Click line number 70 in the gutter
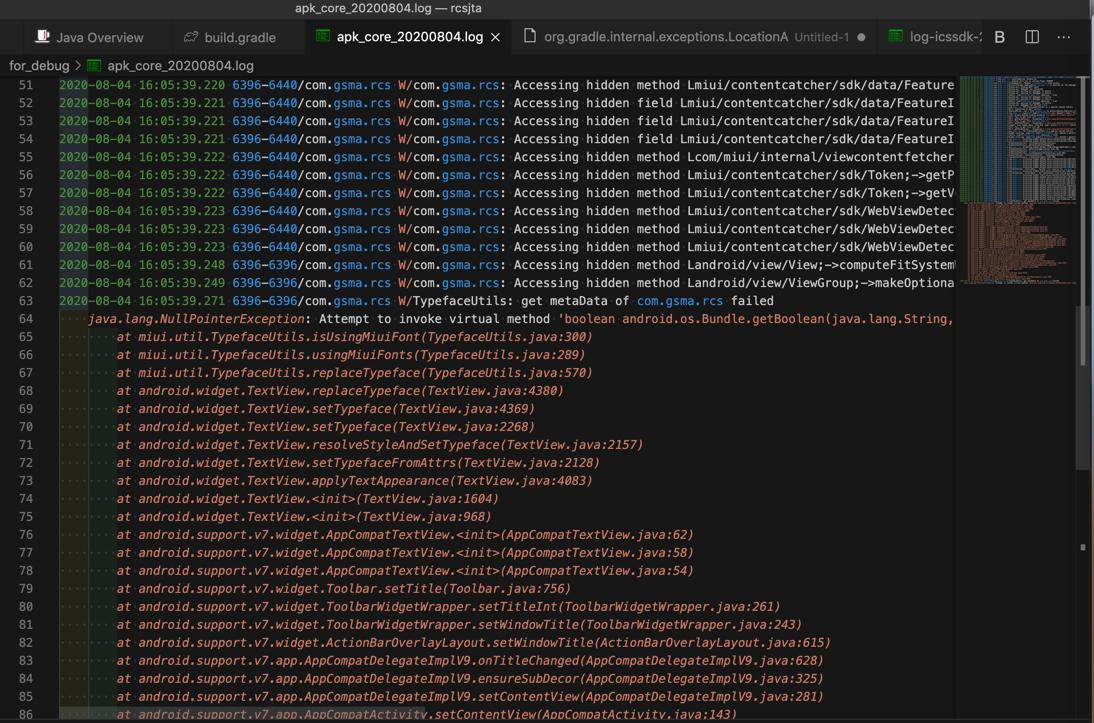Viewport: 1094px width, 723px height. 26,427
